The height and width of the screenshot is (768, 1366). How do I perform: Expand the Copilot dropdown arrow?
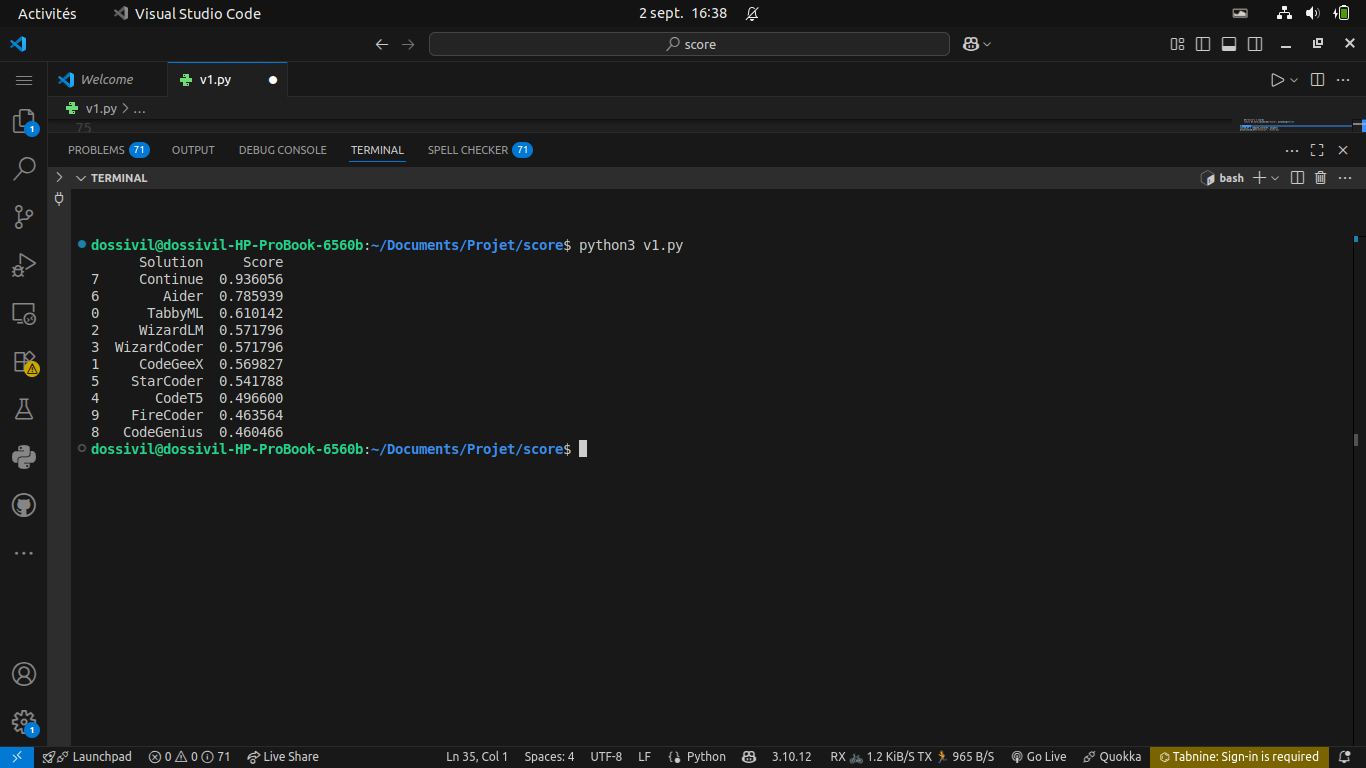[988, 44]
